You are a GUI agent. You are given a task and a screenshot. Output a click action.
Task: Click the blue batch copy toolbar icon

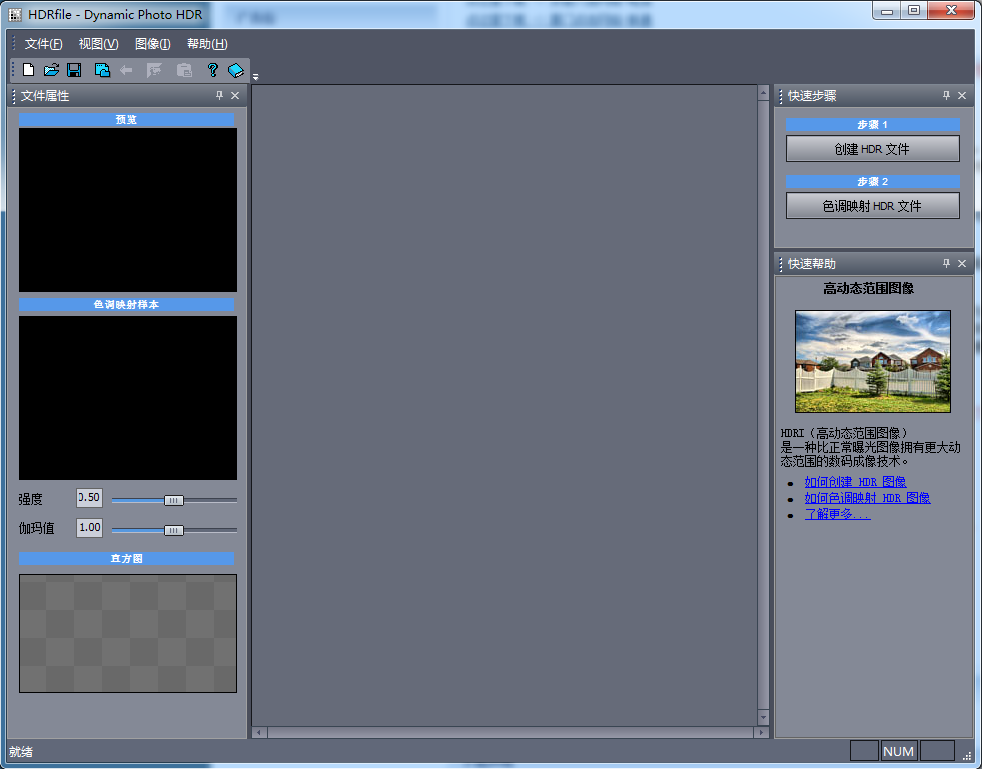[101, 69]
